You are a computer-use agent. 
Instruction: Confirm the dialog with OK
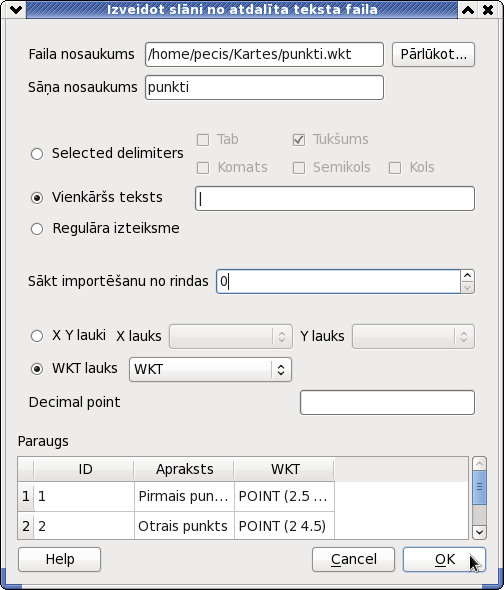tap(444, 560)
